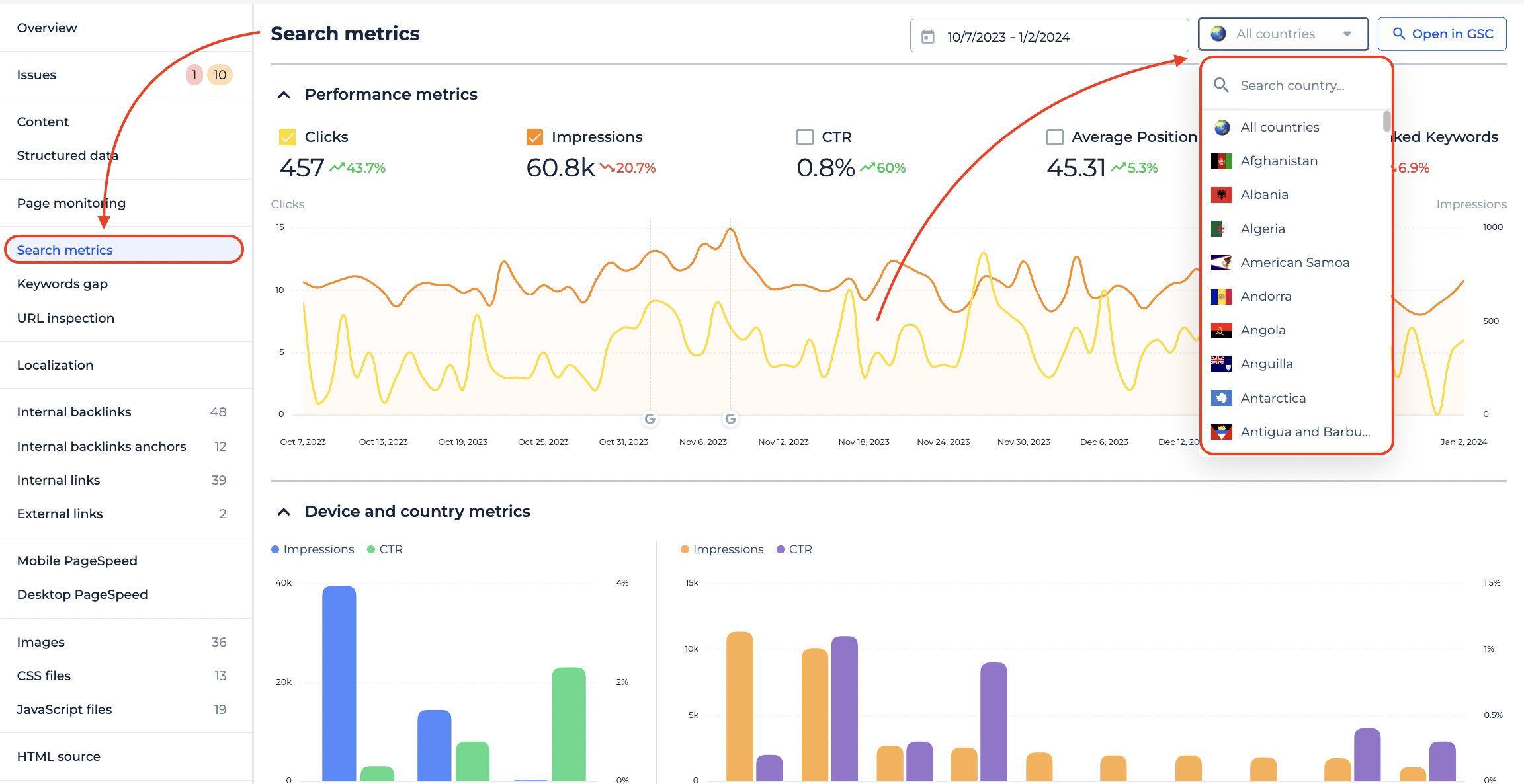The image size is (1524, 784).
Task: Open All countries dropdown filter
Action: (x=1282, y=33)
